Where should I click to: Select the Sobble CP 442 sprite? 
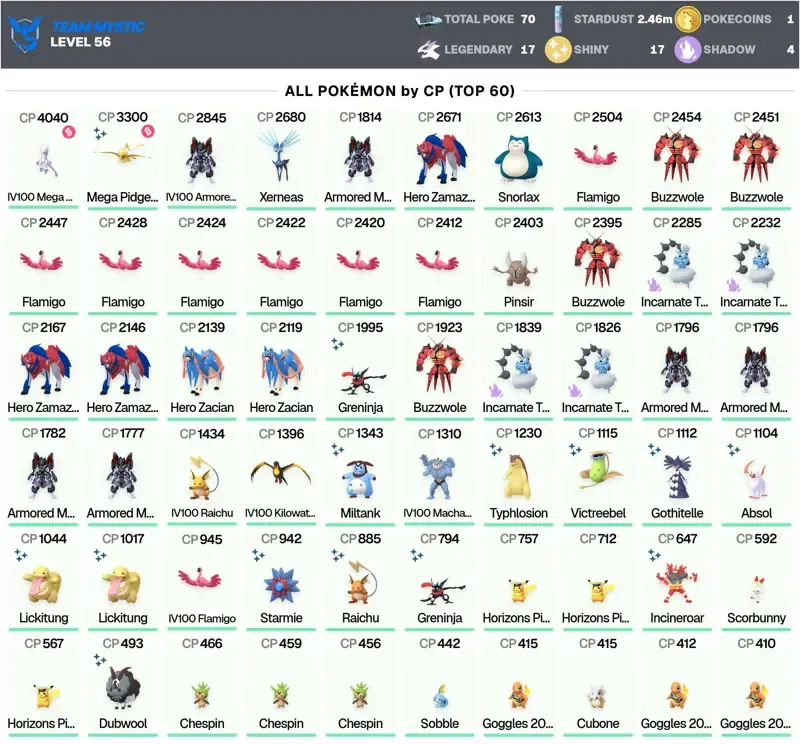pos(440,696)
